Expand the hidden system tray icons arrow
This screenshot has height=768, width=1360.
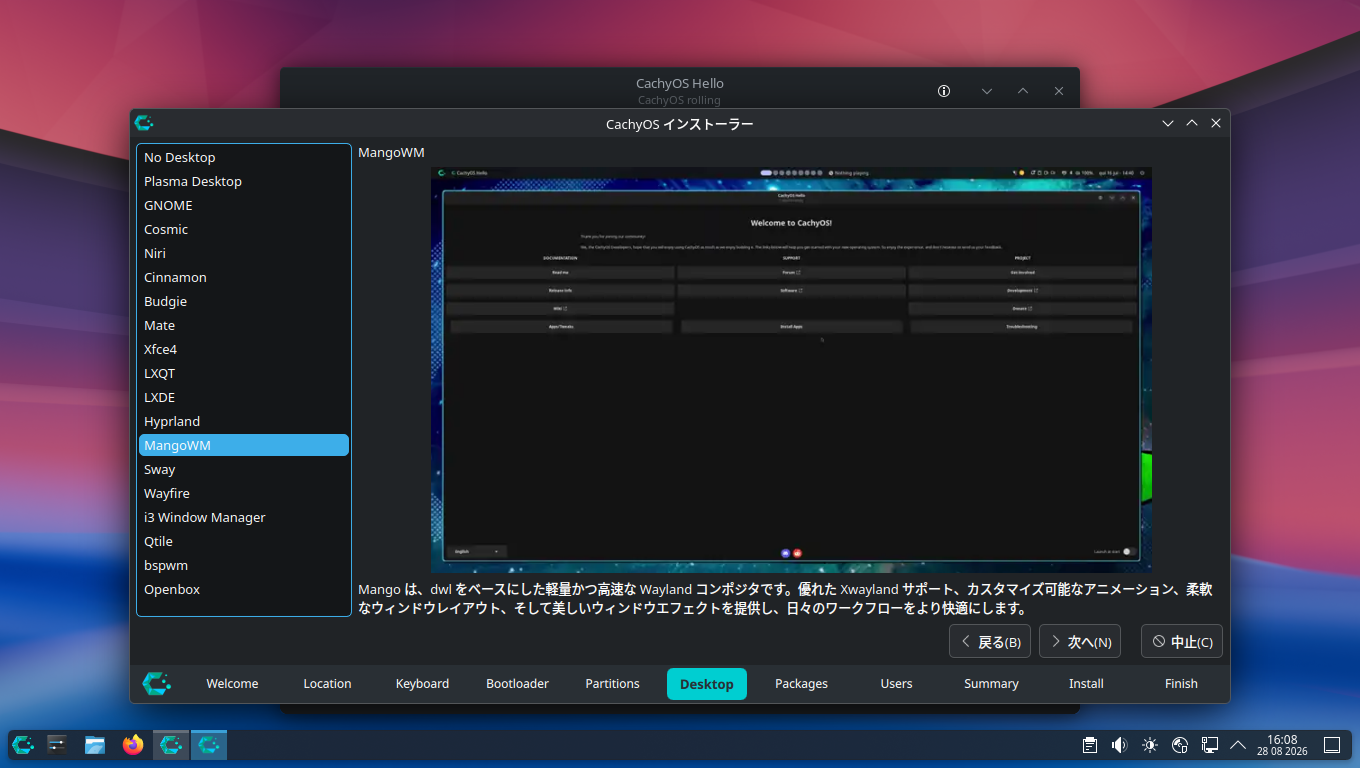pyautogui.click(x=1238, y=745)
